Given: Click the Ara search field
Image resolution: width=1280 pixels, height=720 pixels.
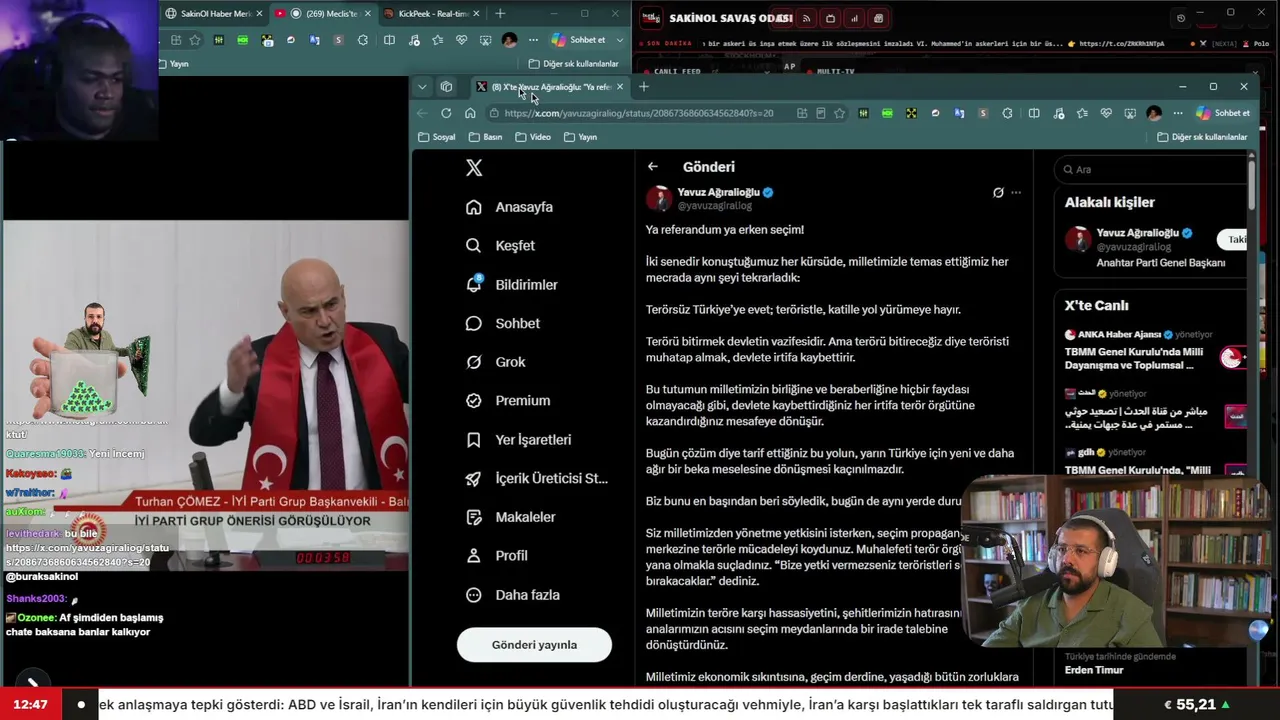Looking at the screenshot, I should 1150,170.
